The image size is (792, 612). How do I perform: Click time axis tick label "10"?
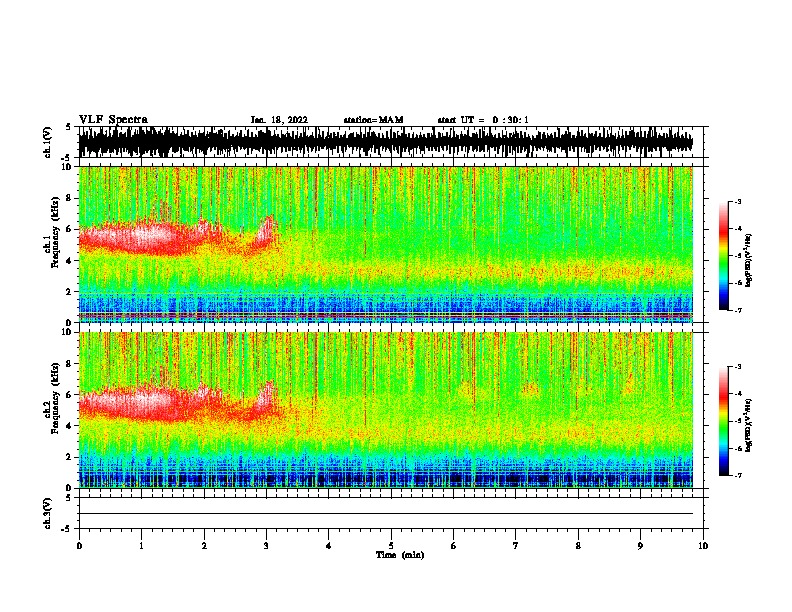coord(703,546)
